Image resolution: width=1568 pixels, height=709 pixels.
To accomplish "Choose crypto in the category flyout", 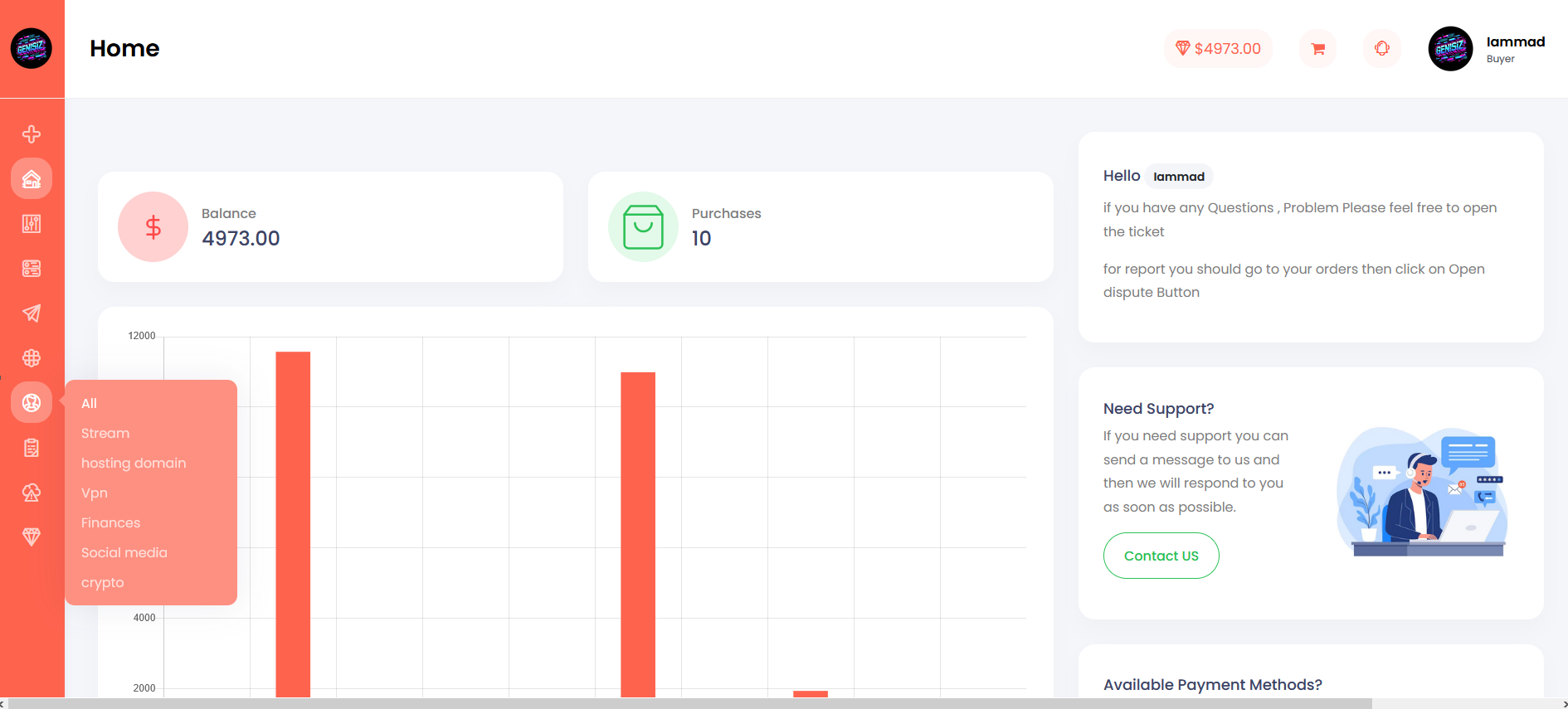I will [x=103, y=583].
